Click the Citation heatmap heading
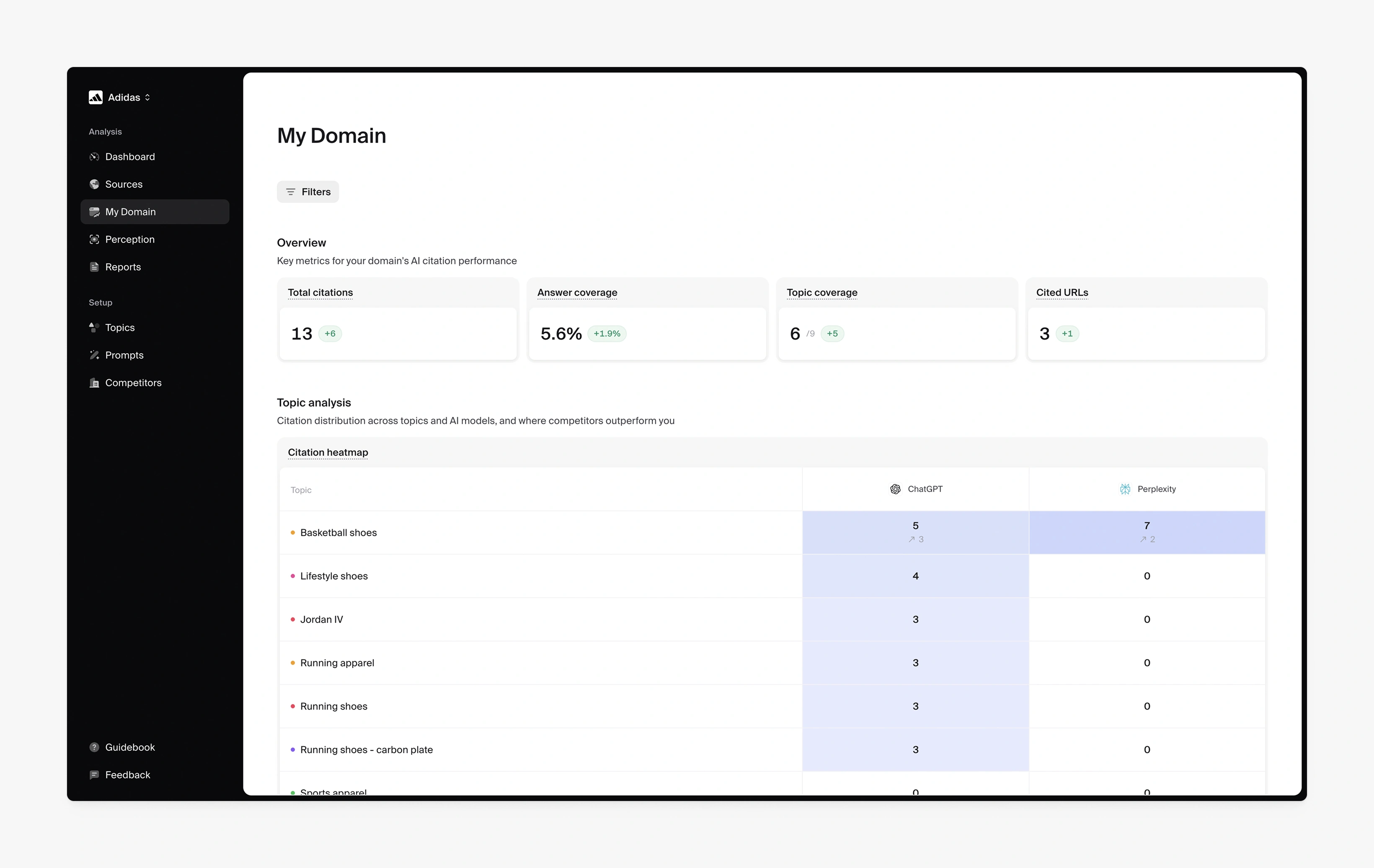 pos(328,452)
